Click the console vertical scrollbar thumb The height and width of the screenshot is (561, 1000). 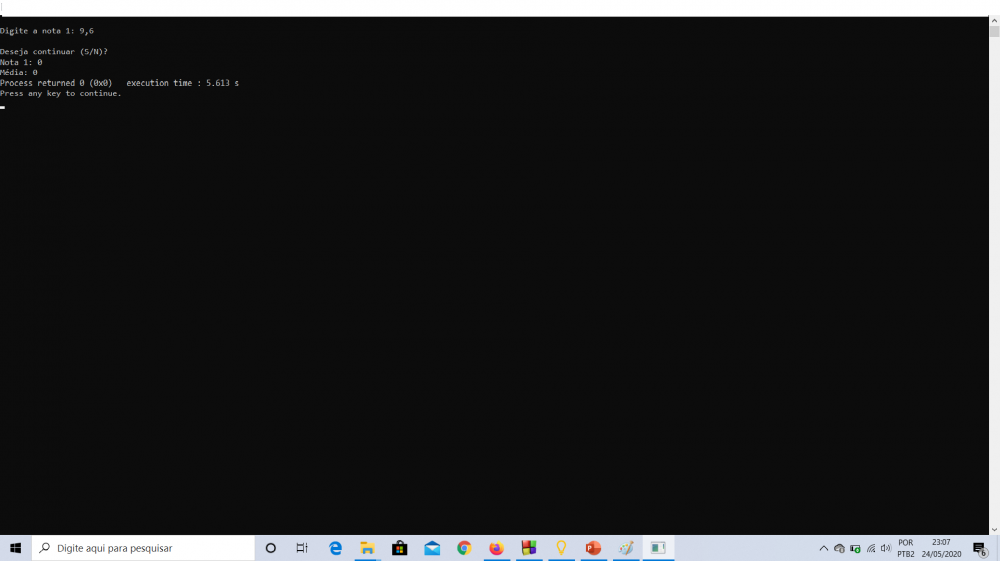coord(994,31)
